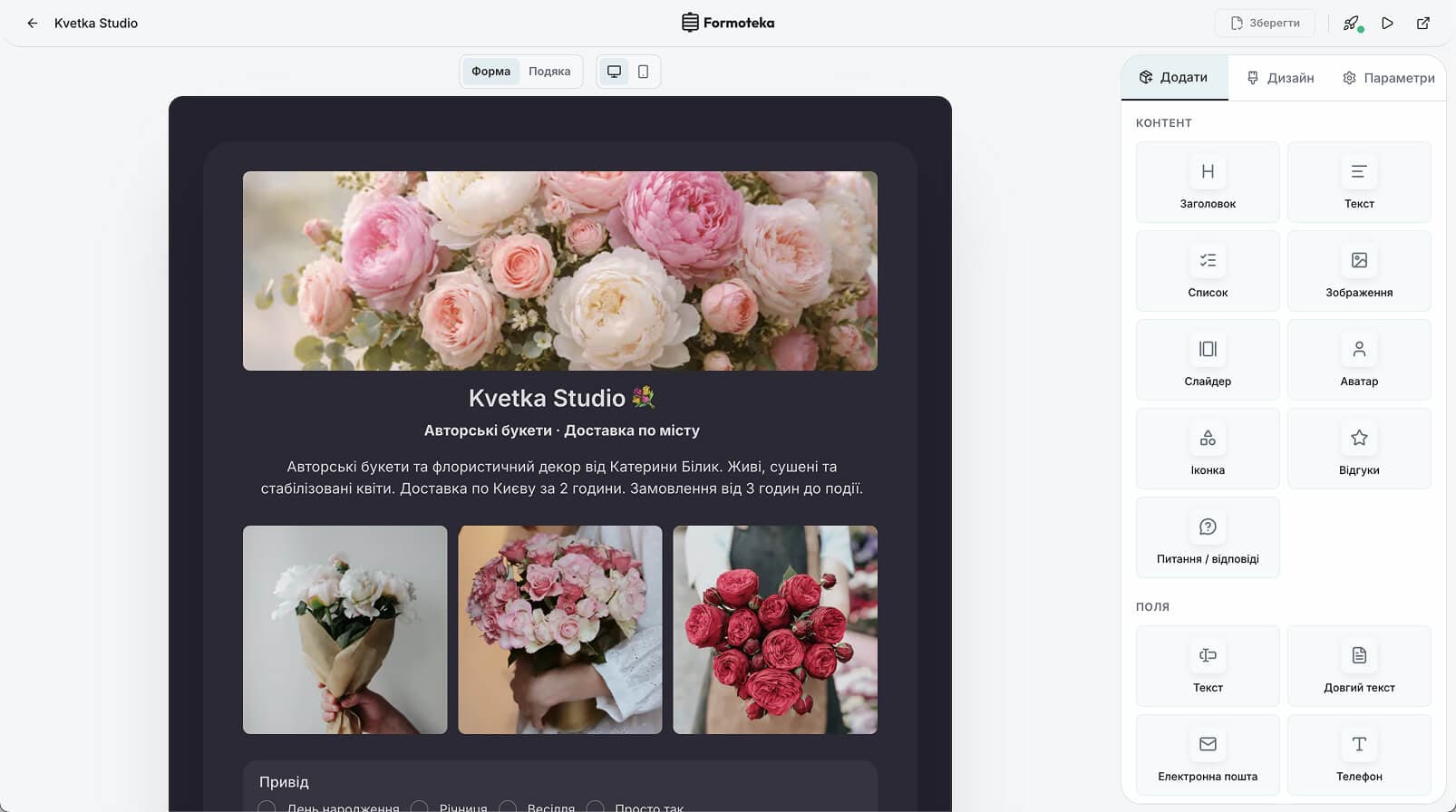Image resolution: width=1456 pixels, height=812 pixels.
Task: Add an Іконка block
Action: click(1208, 449)
